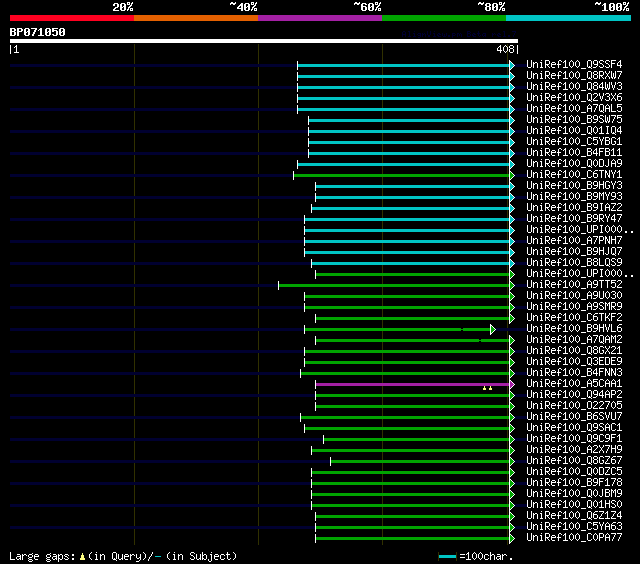Open hit UniRef100_Q8RXW7
Viewport: 640px width, 564px height.
pyautogui.click(x=574, y=75)
